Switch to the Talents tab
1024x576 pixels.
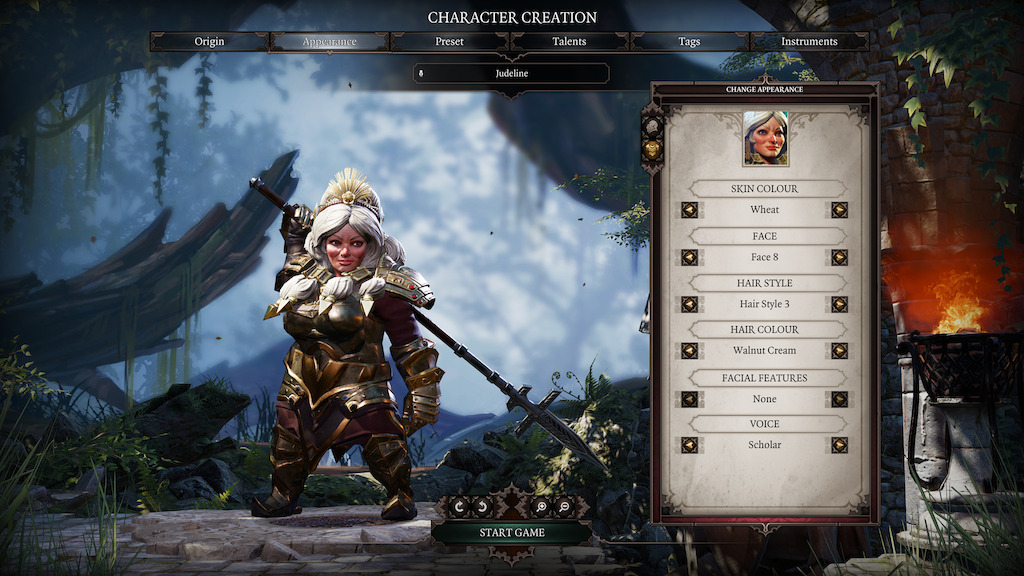tap(569, 41)
